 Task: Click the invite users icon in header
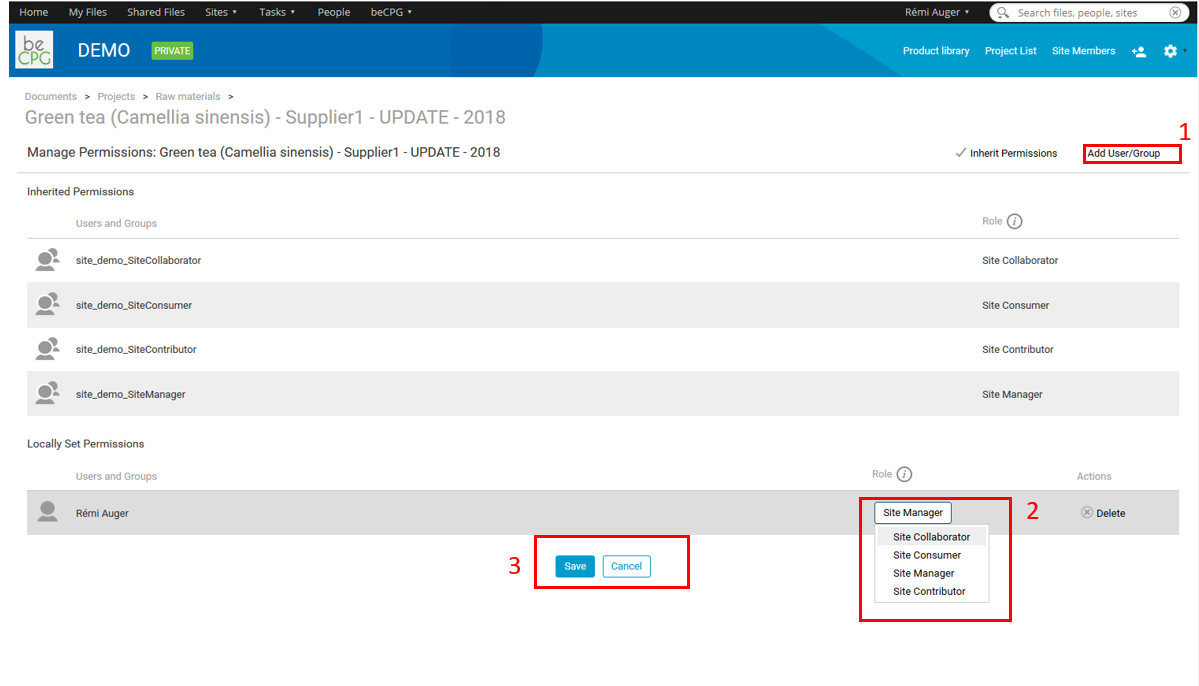pos(1139,51)
